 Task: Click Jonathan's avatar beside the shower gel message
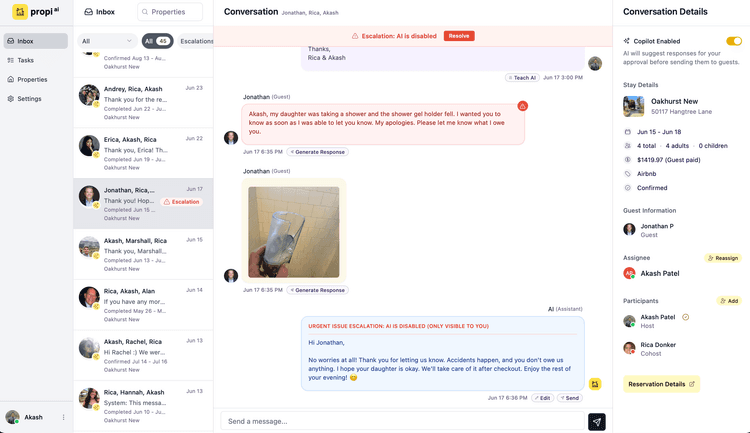click(231, 138)
